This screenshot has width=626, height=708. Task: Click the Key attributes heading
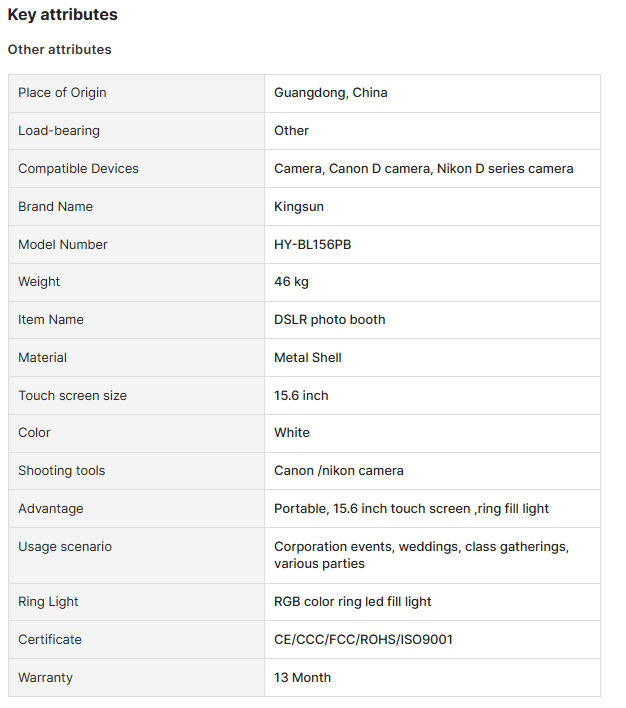coord(62,14)
